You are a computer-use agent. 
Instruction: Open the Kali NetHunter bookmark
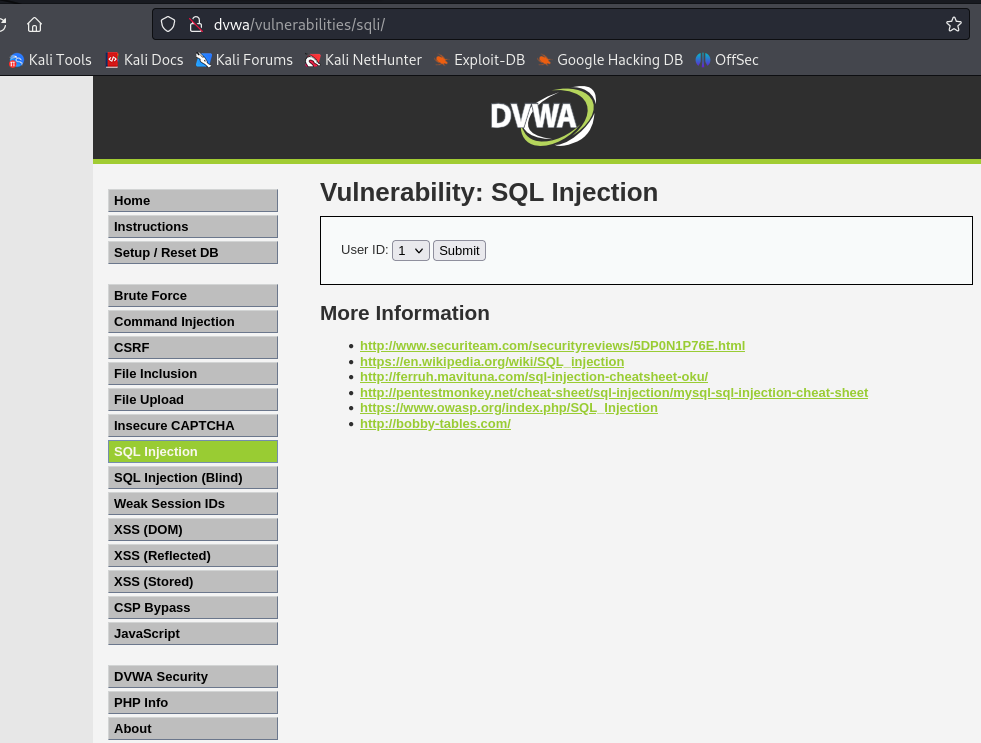tap(363, 60)
